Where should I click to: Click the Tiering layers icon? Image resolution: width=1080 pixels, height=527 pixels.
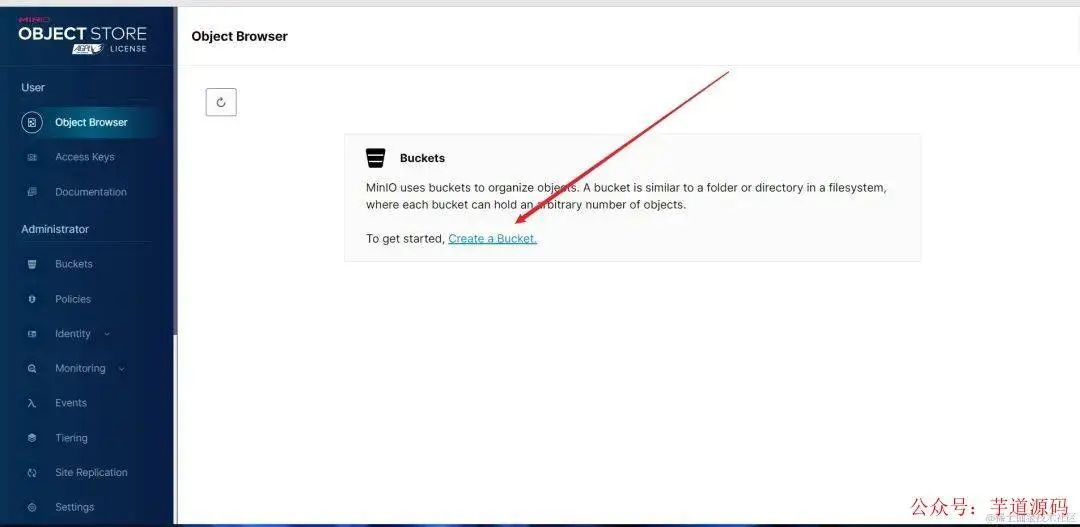[32, 438]
